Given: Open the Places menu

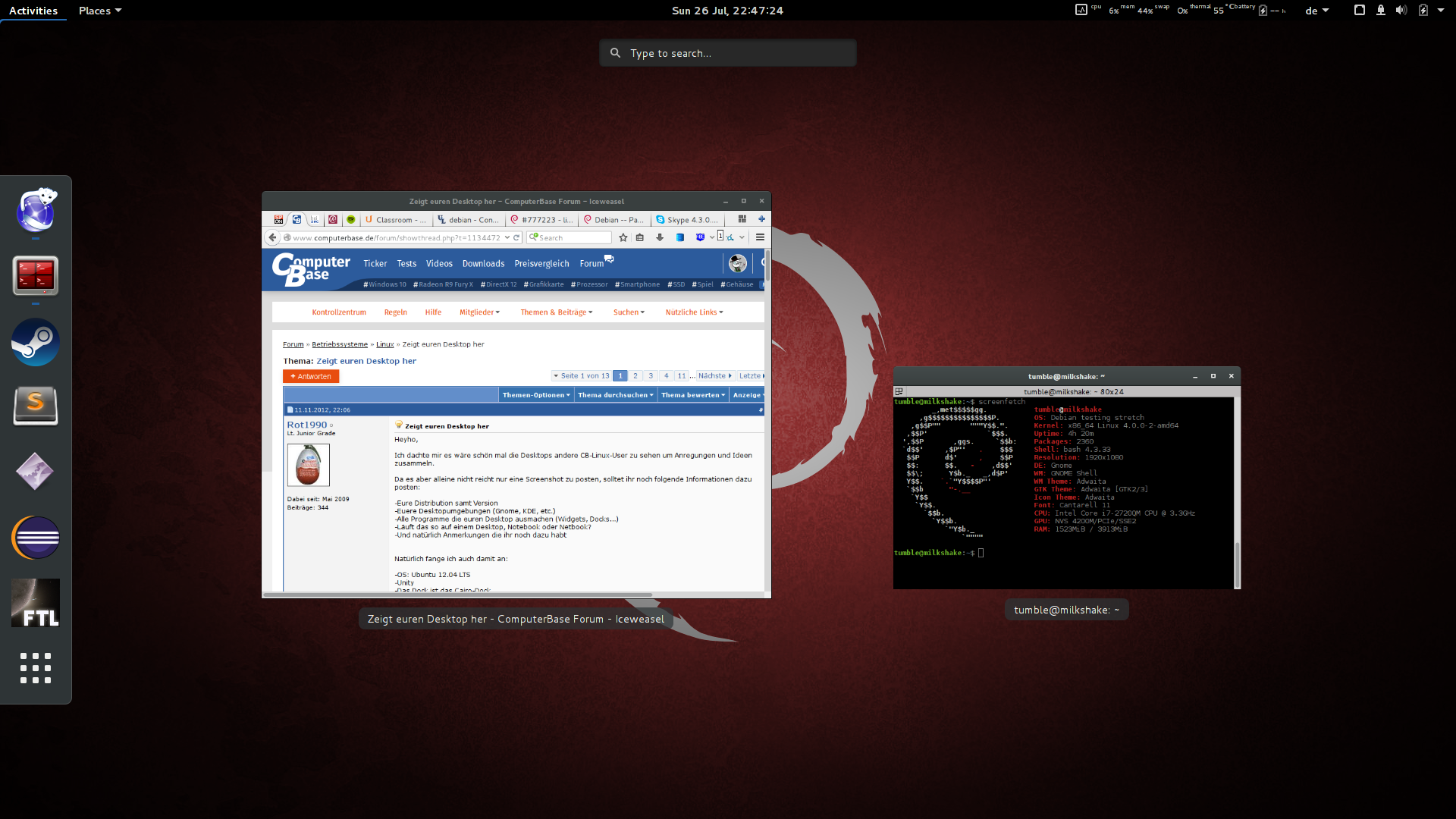Looking at the screenshot, I should click(x=99, y=11).
